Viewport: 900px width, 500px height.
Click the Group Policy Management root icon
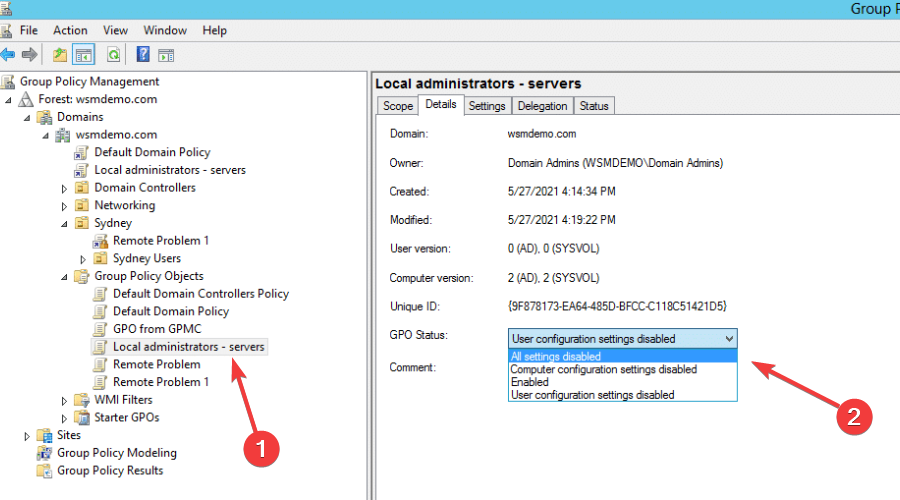coord(8,82)
